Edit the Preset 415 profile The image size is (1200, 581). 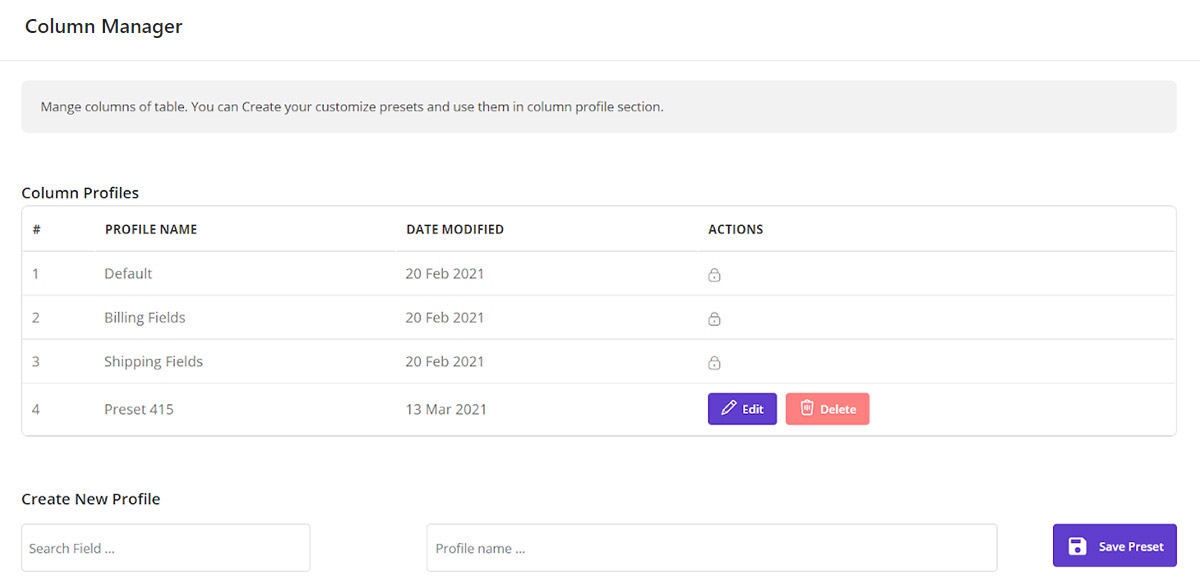coord(742,409)
